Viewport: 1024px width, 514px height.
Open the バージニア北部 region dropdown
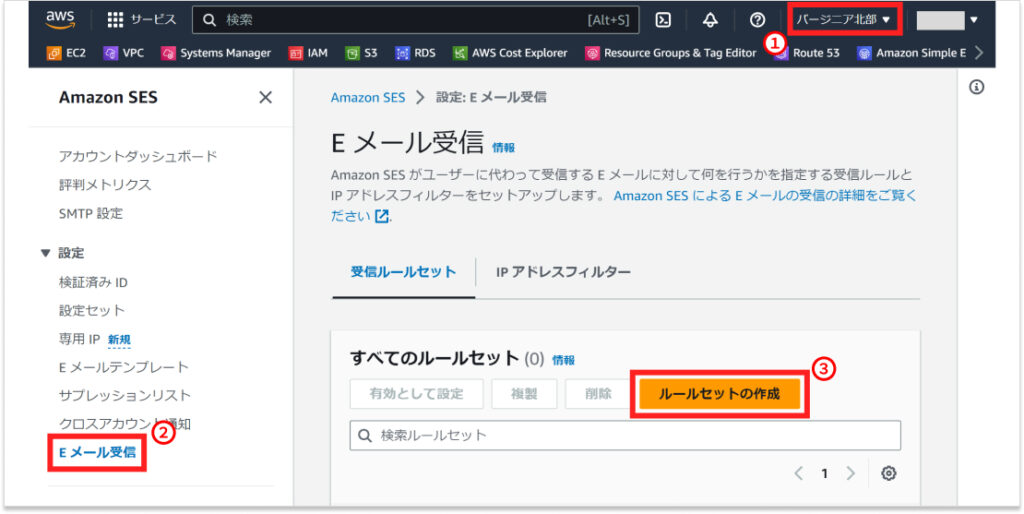pyautogui.click(x=843, y=20)
